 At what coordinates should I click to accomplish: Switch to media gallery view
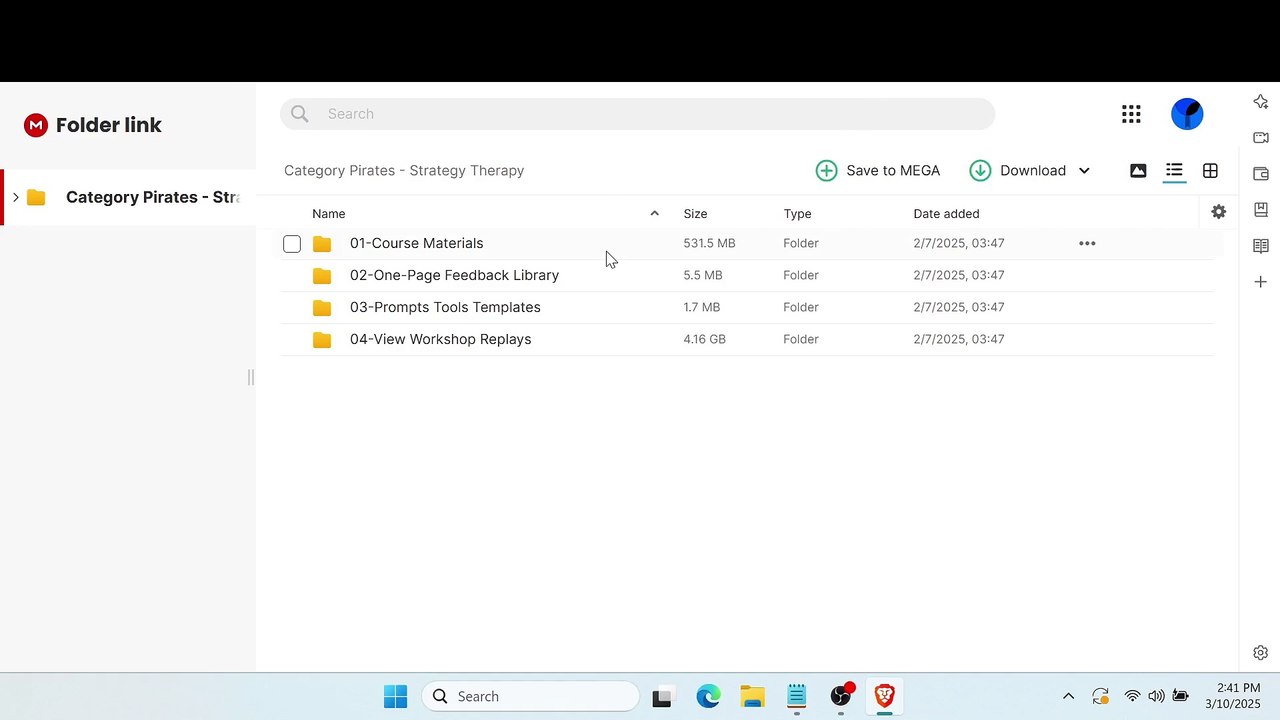(x=1138, y=171)
